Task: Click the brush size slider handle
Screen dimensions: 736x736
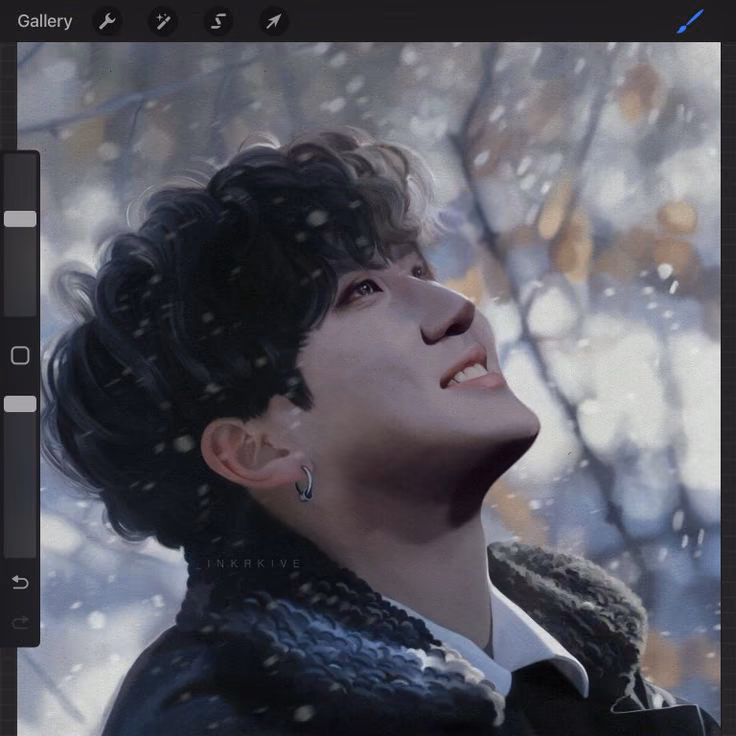Action: (20, 219)
